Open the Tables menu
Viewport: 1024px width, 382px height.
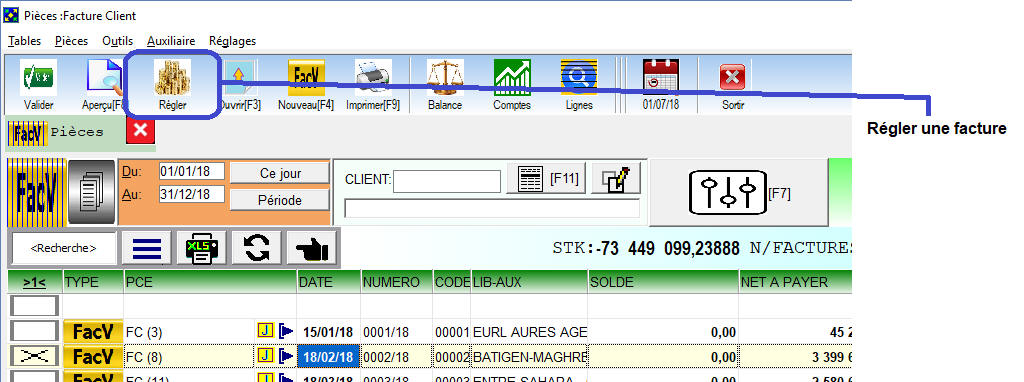[x=25, y=40]
